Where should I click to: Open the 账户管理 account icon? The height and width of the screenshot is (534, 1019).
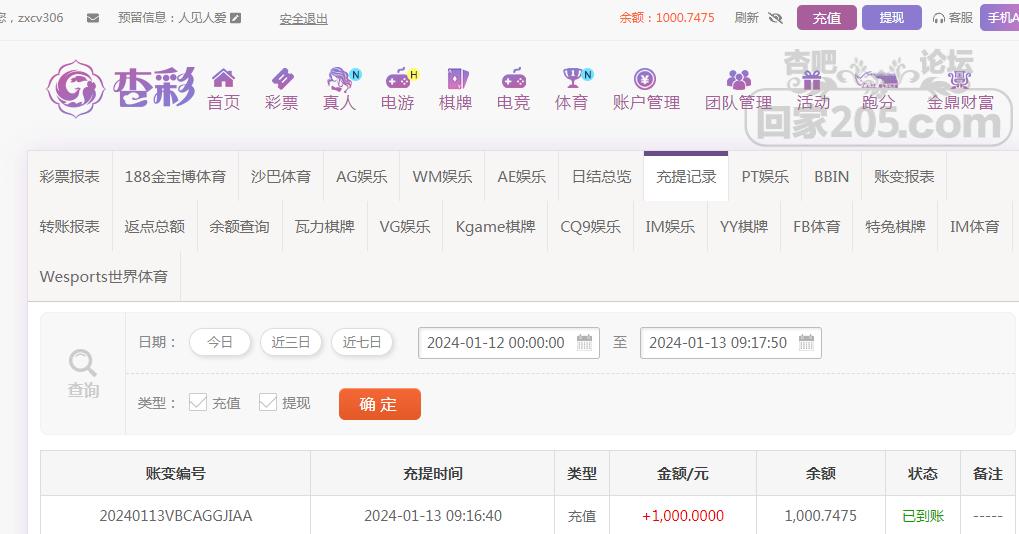pos(645,79)
